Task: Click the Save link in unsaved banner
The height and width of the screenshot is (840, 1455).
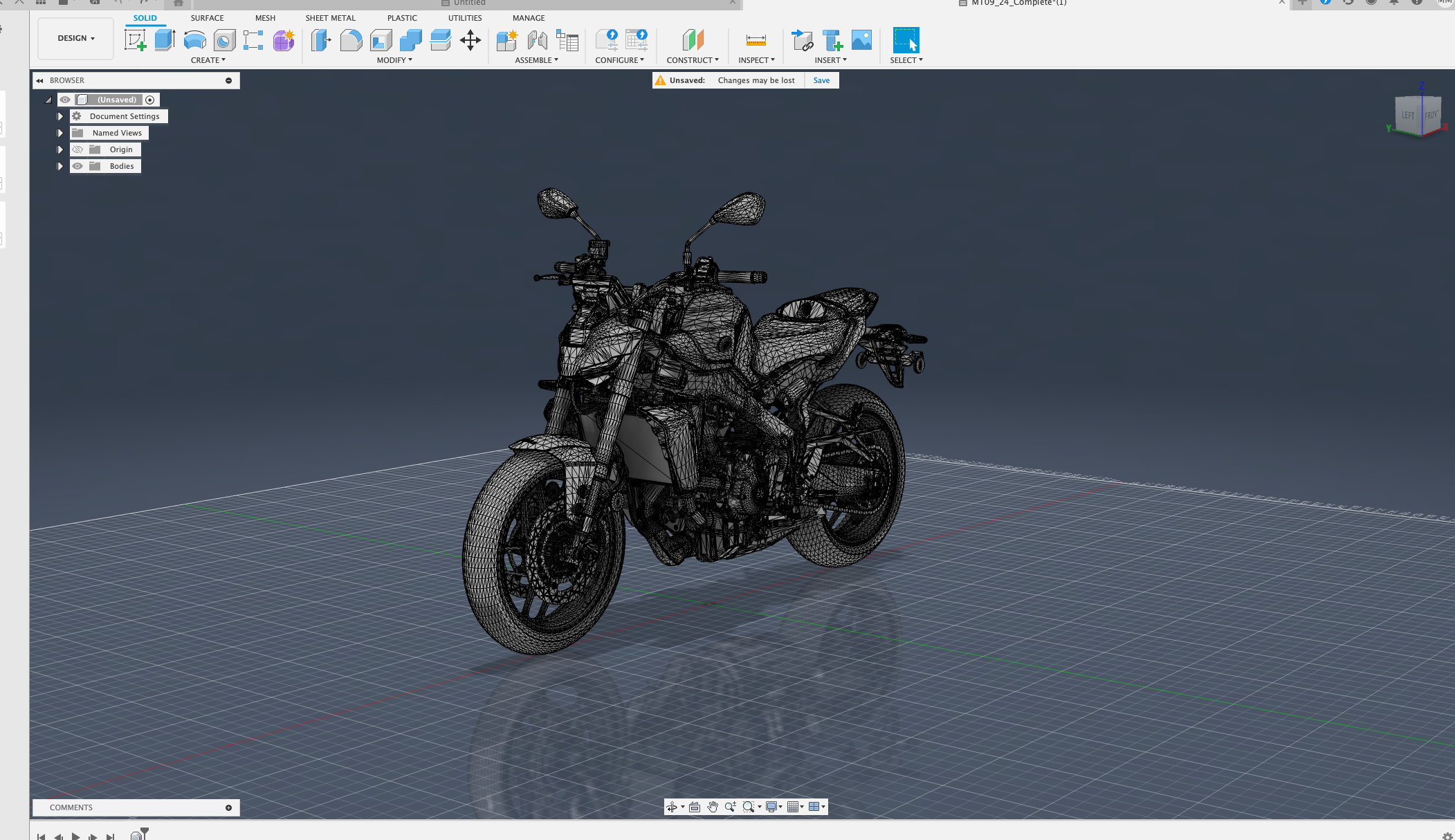Action: coord(821,80)
